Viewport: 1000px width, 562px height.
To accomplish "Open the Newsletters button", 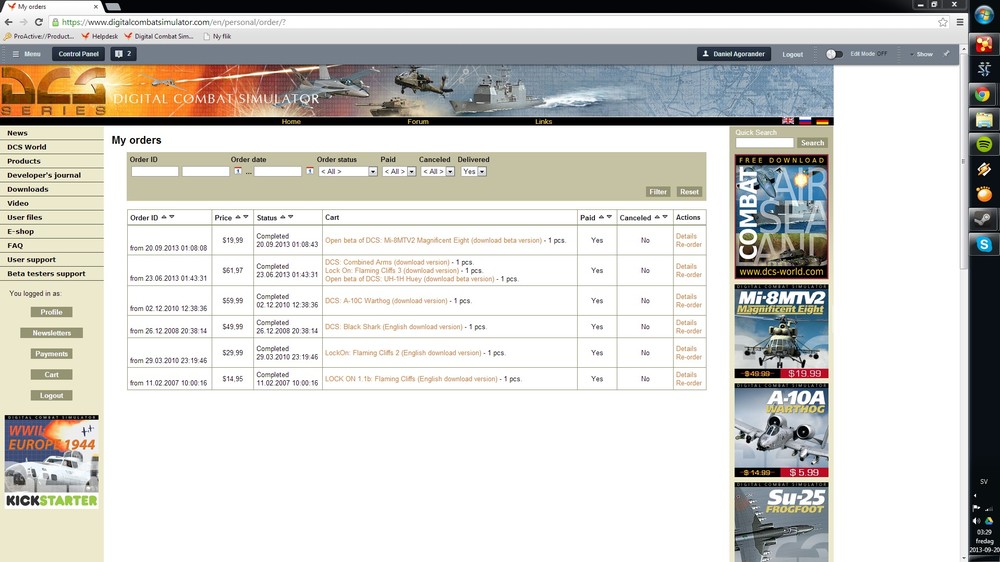I will pyautogui.click(x=52, y=333).
